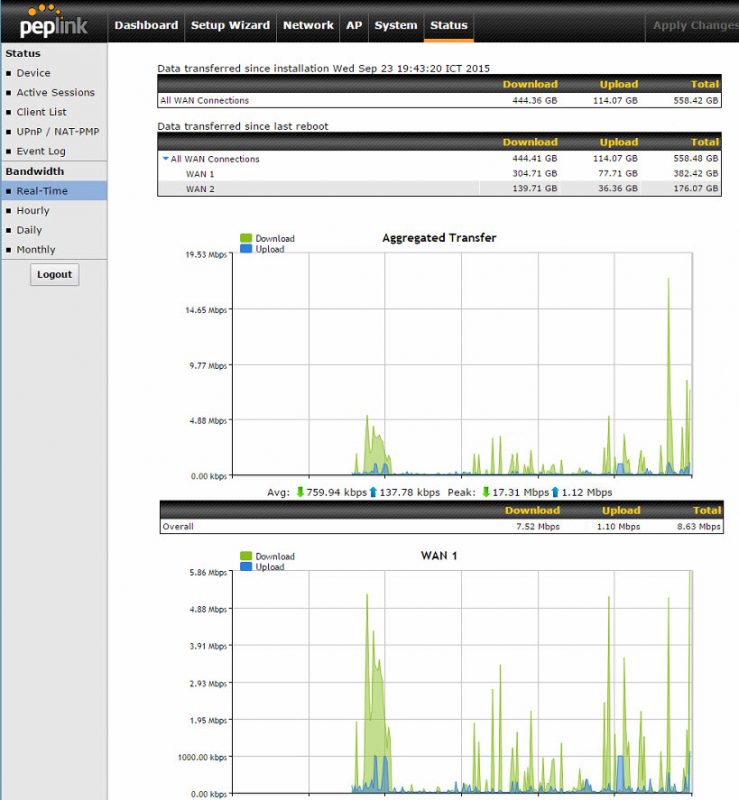Switch to the Network tab
Viewport: 739px width, 800px height.
click(308, 25)
